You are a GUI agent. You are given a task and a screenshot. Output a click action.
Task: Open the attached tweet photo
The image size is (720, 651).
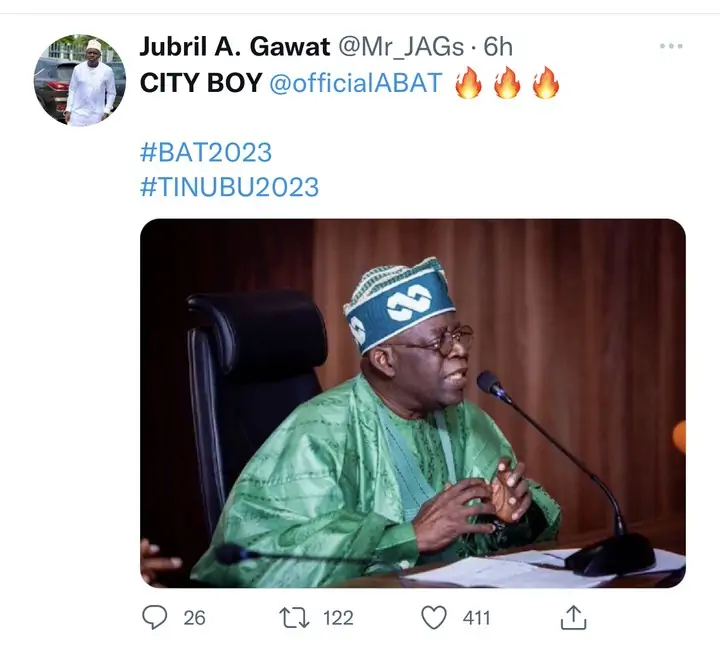412,402
